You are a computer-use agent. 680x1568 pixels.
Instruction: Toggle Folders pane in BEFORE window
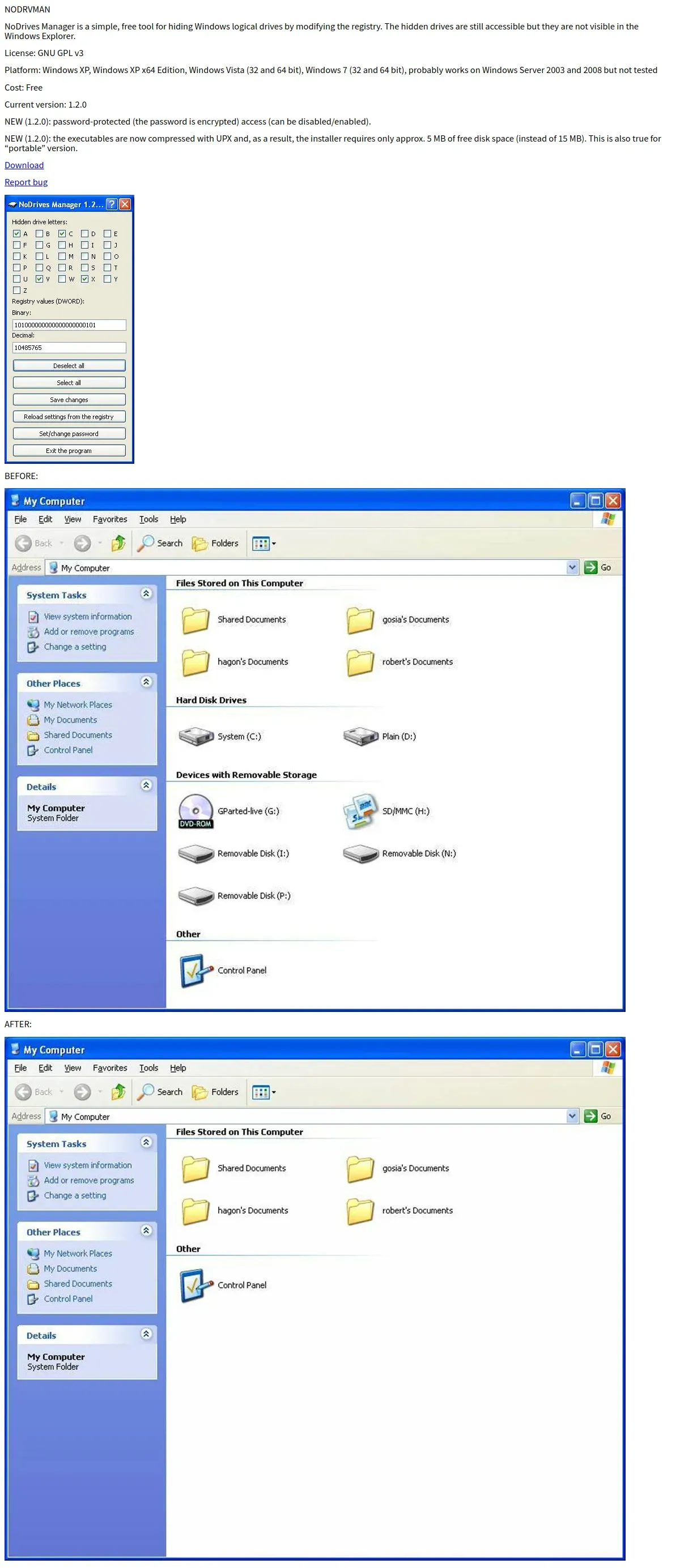(215, 543)
